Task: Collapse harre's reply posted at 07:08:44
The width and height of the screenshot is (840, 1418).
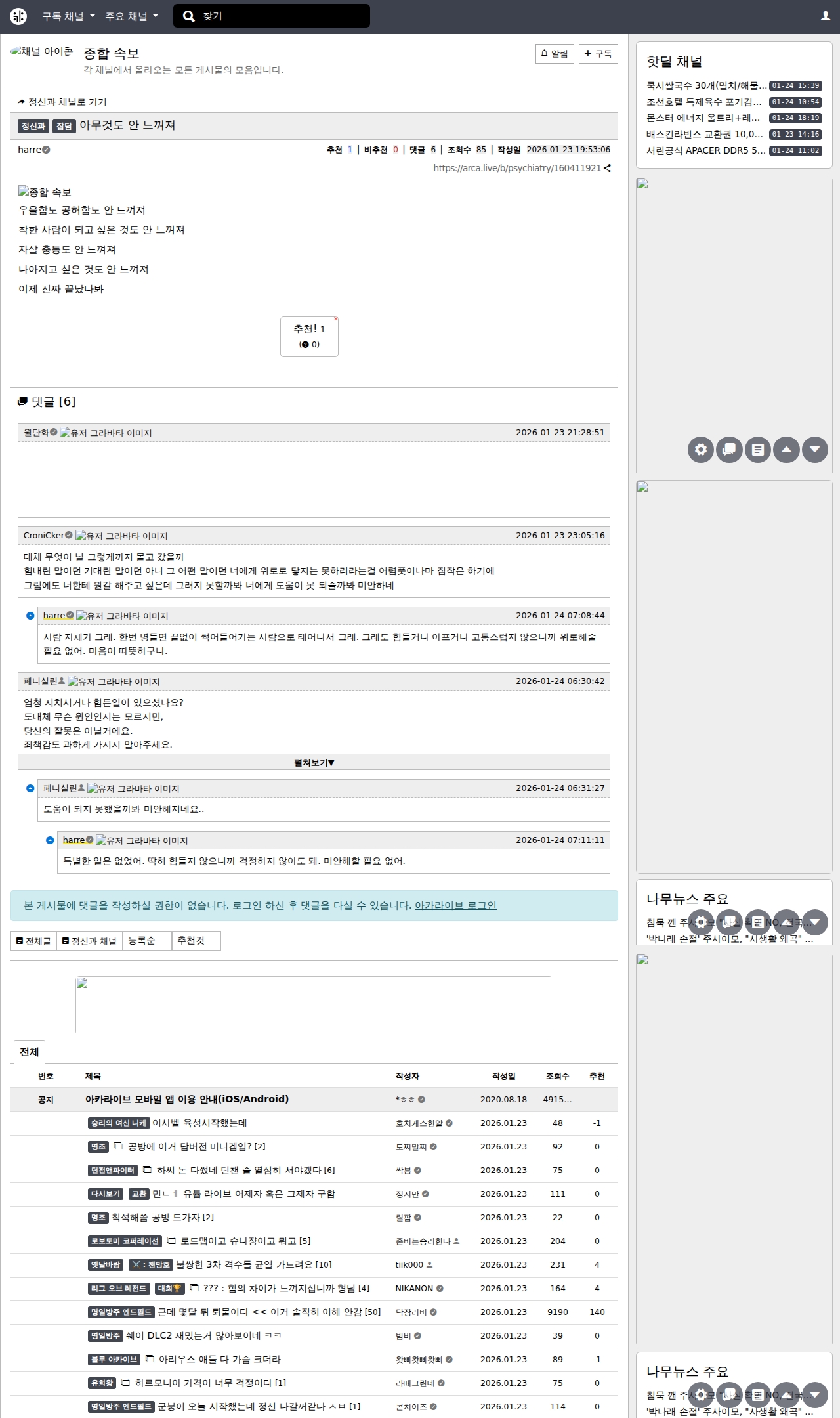Action: pyautogui.click(x=30, y=616)
